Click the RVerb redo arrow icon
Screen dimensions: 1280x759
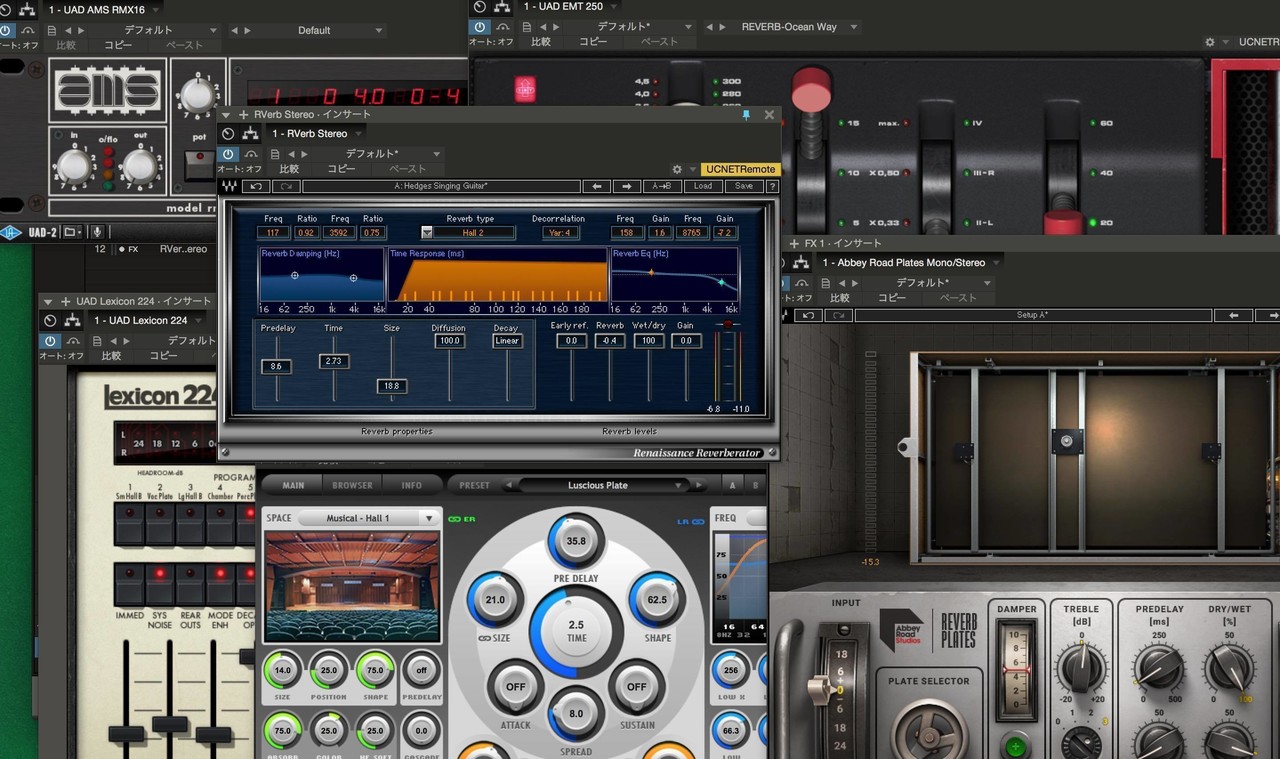286,186
